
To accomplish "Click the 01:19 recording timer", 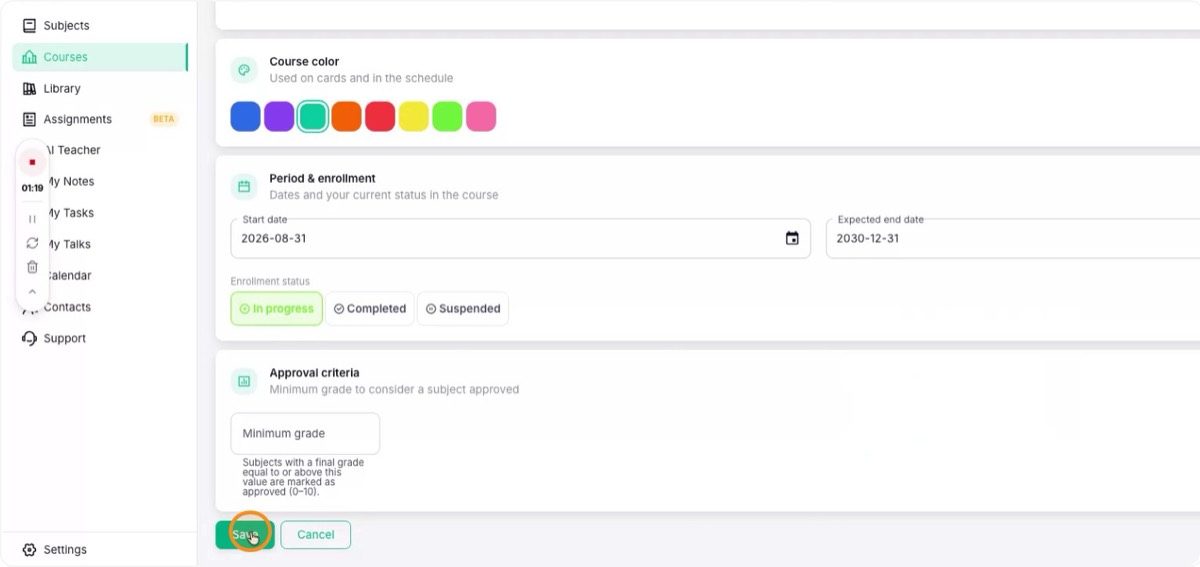I will click(x=32, y=188).
